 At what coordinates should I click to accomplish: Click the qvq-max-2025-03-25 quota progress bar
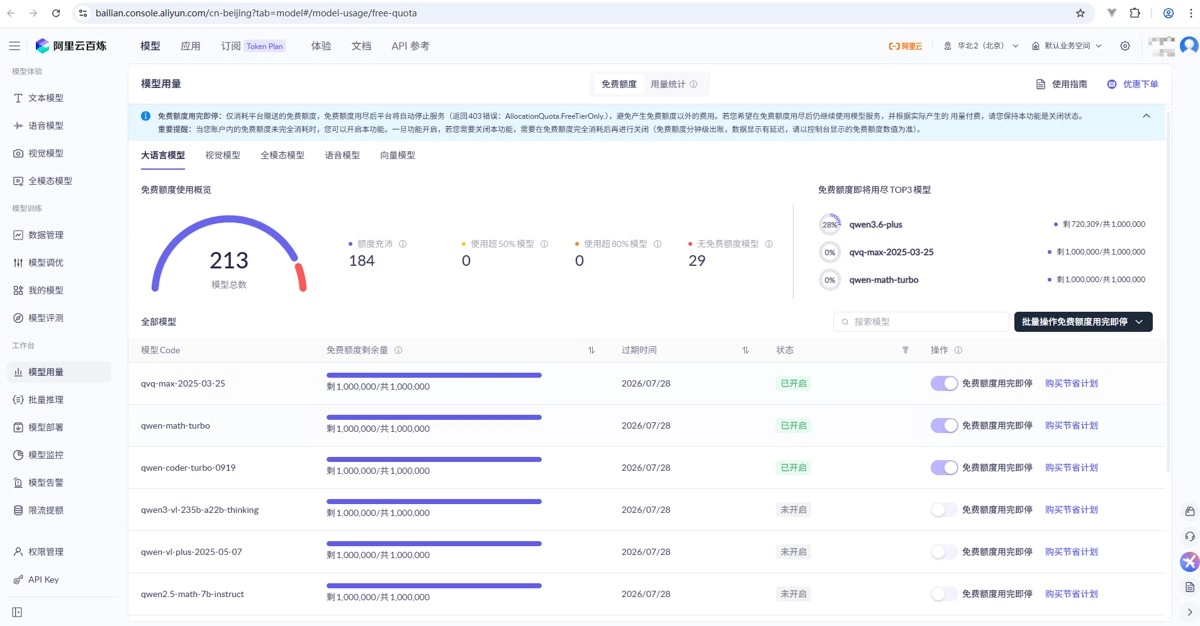point(434,375)
